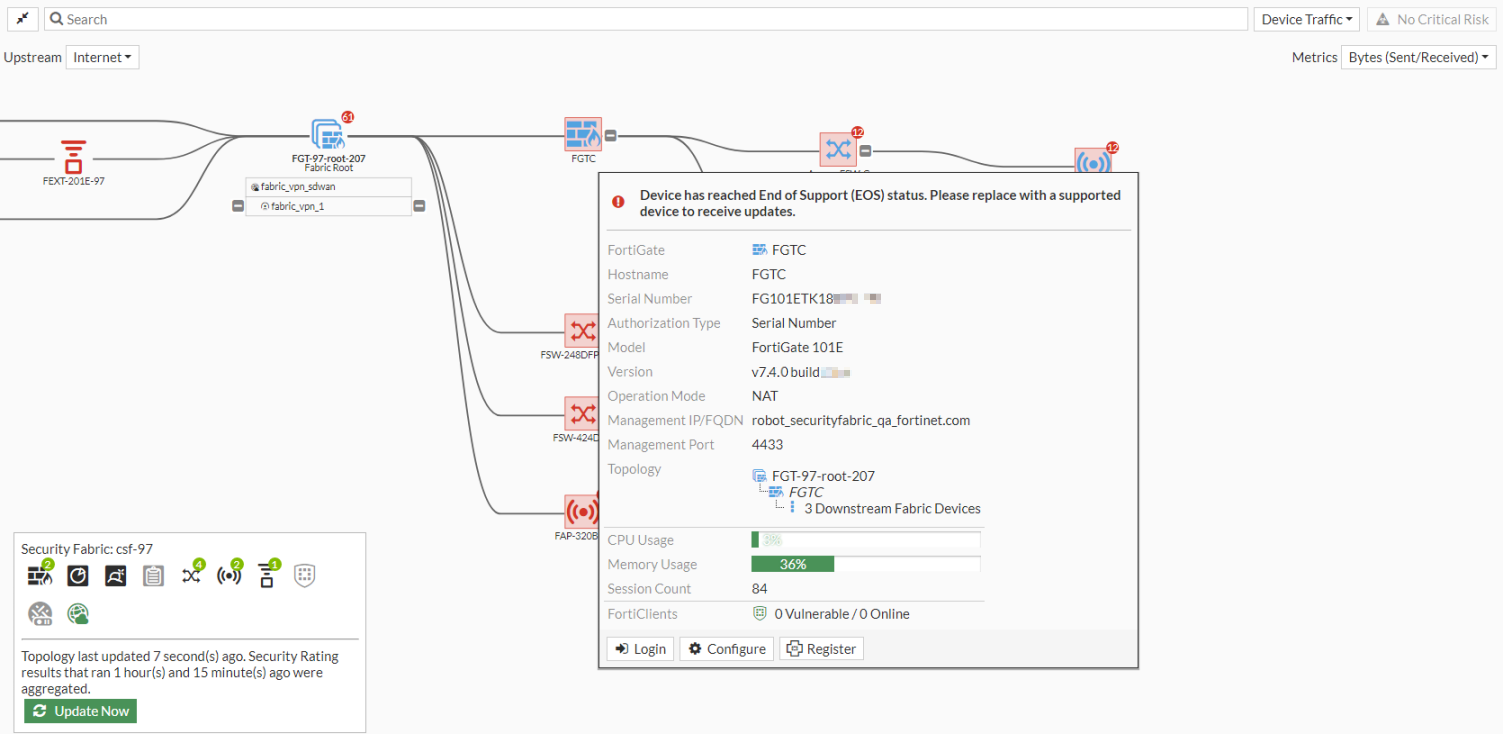The width and height of the screenshot is (1503, 734).
Task: Select the FGT-97-root-207 Fabric Root node
Action: 329,133
